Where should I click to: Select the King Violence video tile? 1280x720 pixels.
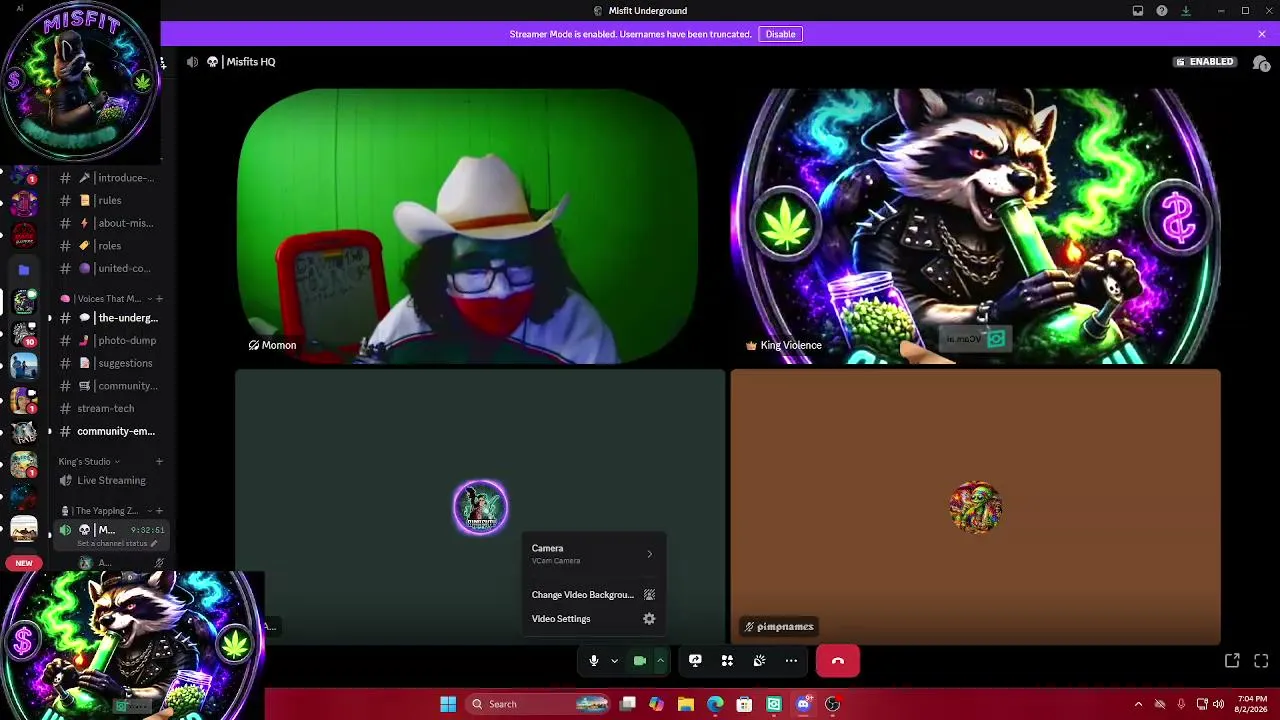coord(975,226)
